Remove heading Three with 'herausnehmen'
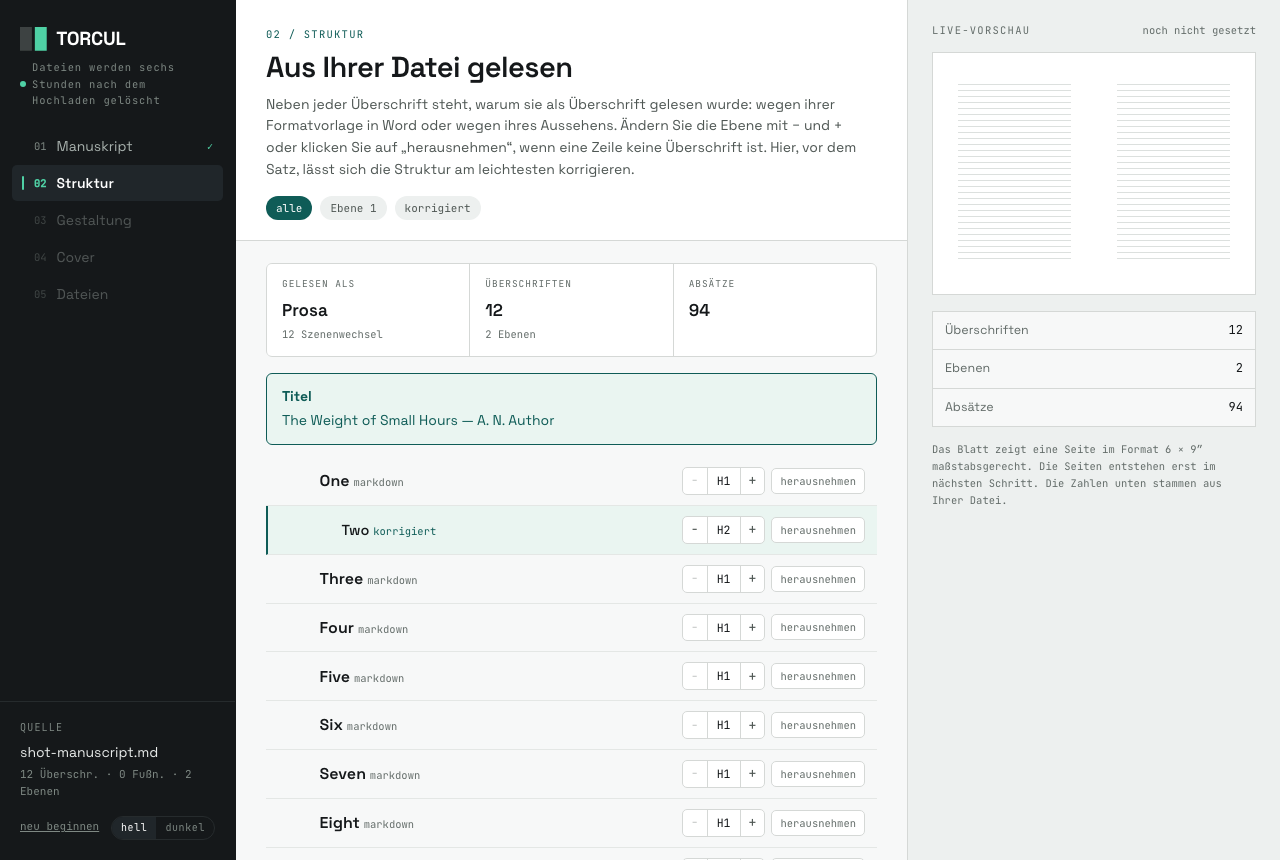The width and height of the screenshot is (1280, 860). (x=818, y=579)
